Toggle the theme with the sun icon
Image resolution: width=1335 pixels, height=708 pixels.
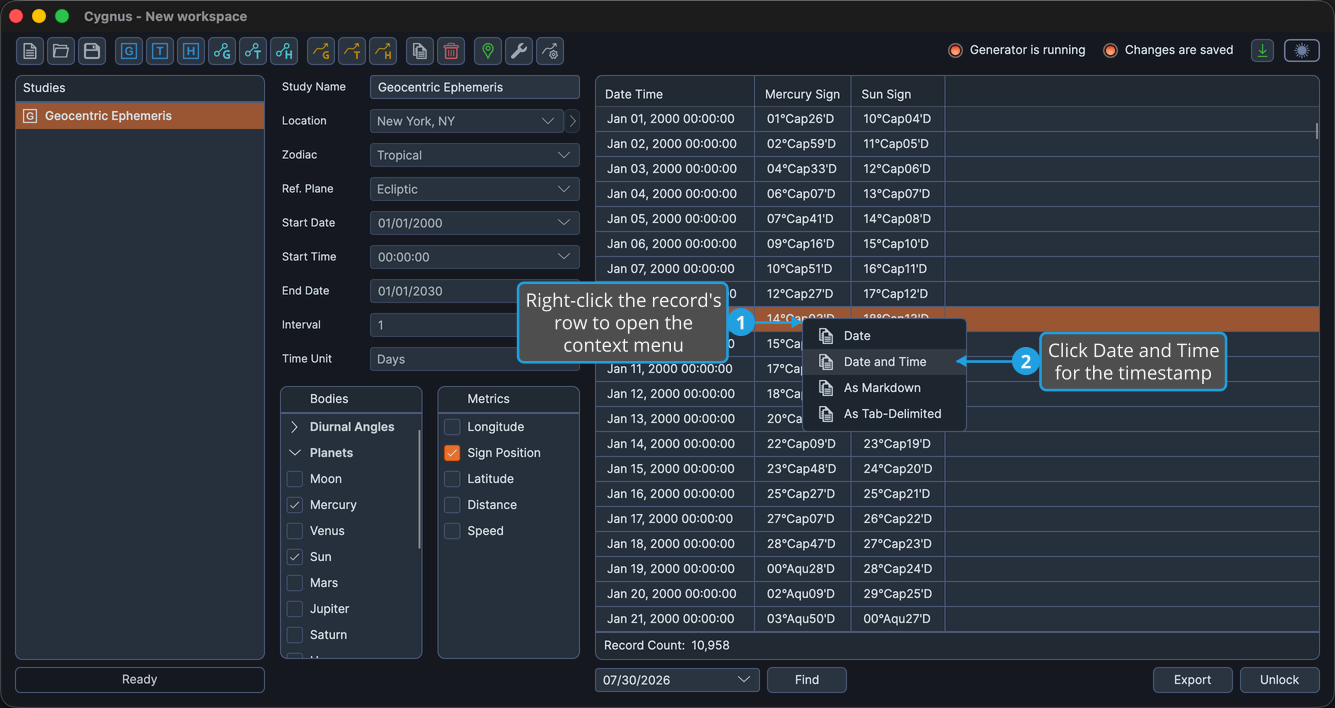[1302, 50]
